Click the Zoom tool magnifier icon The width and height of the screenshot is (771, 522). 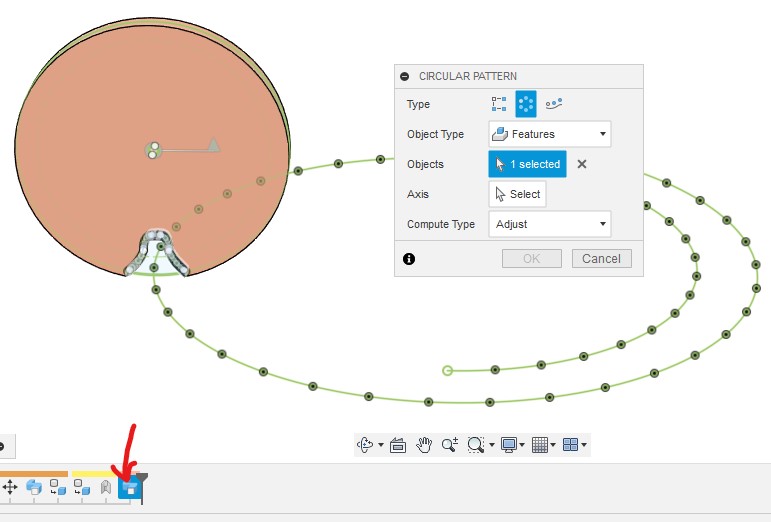coord(449,445)
